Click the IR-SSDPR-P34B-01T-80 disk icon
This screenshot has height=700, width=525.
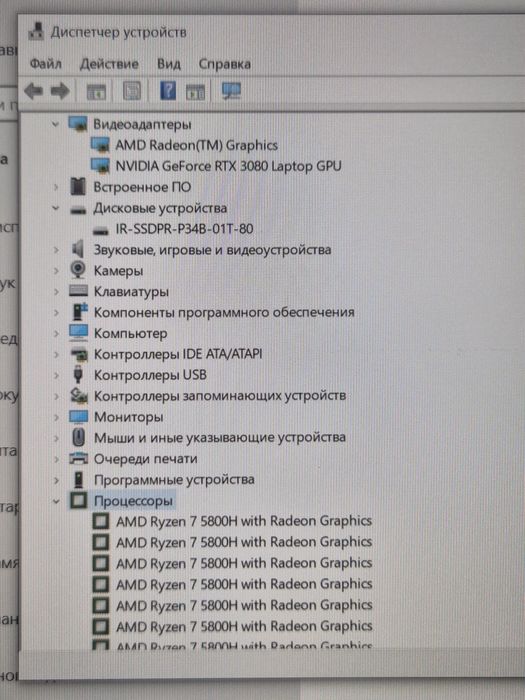(x=100, y=230)
